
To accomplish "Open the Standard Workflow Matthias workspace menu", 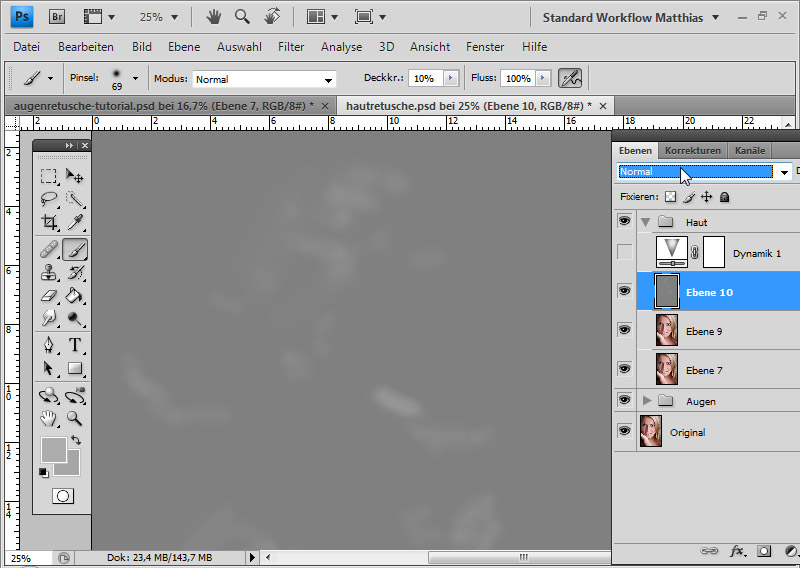I will point(631,18).
